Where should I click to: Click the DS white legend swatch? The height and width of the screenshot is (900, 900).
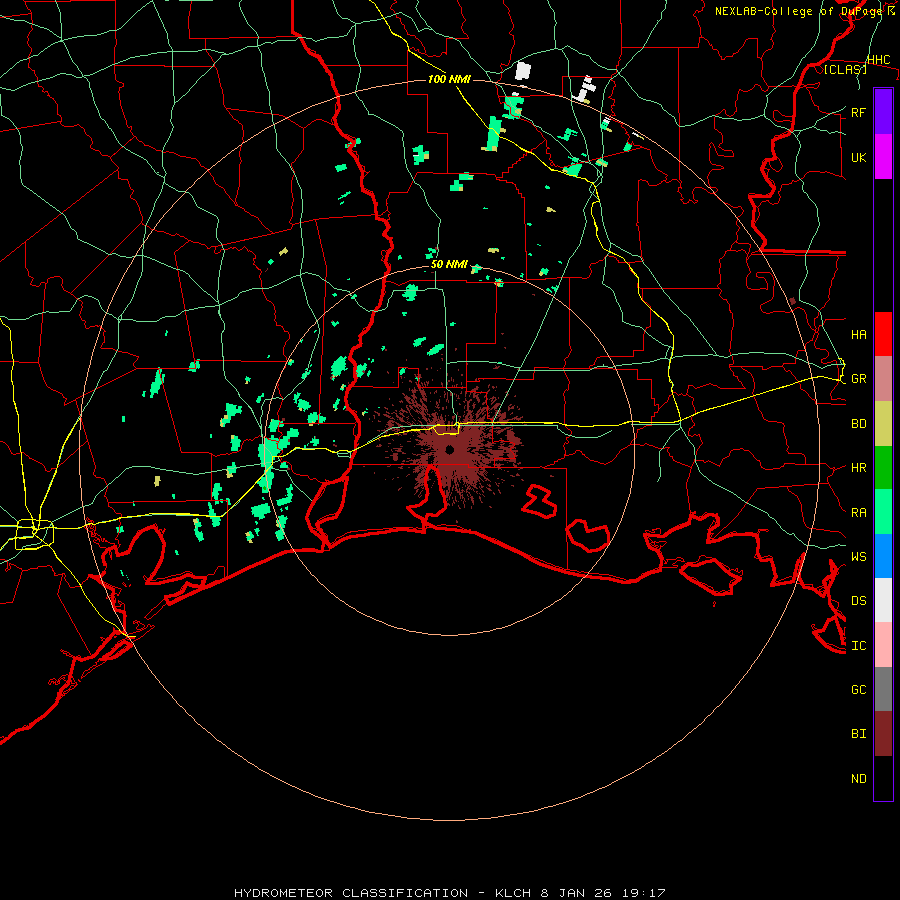click(x=883, y=600)
